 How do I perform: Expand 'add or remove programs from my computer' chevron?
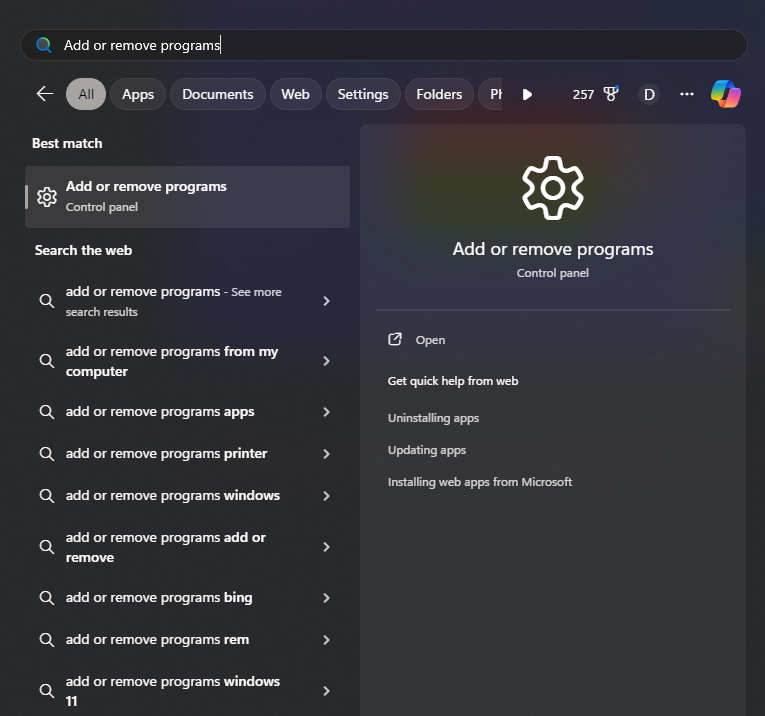point(326,361)
